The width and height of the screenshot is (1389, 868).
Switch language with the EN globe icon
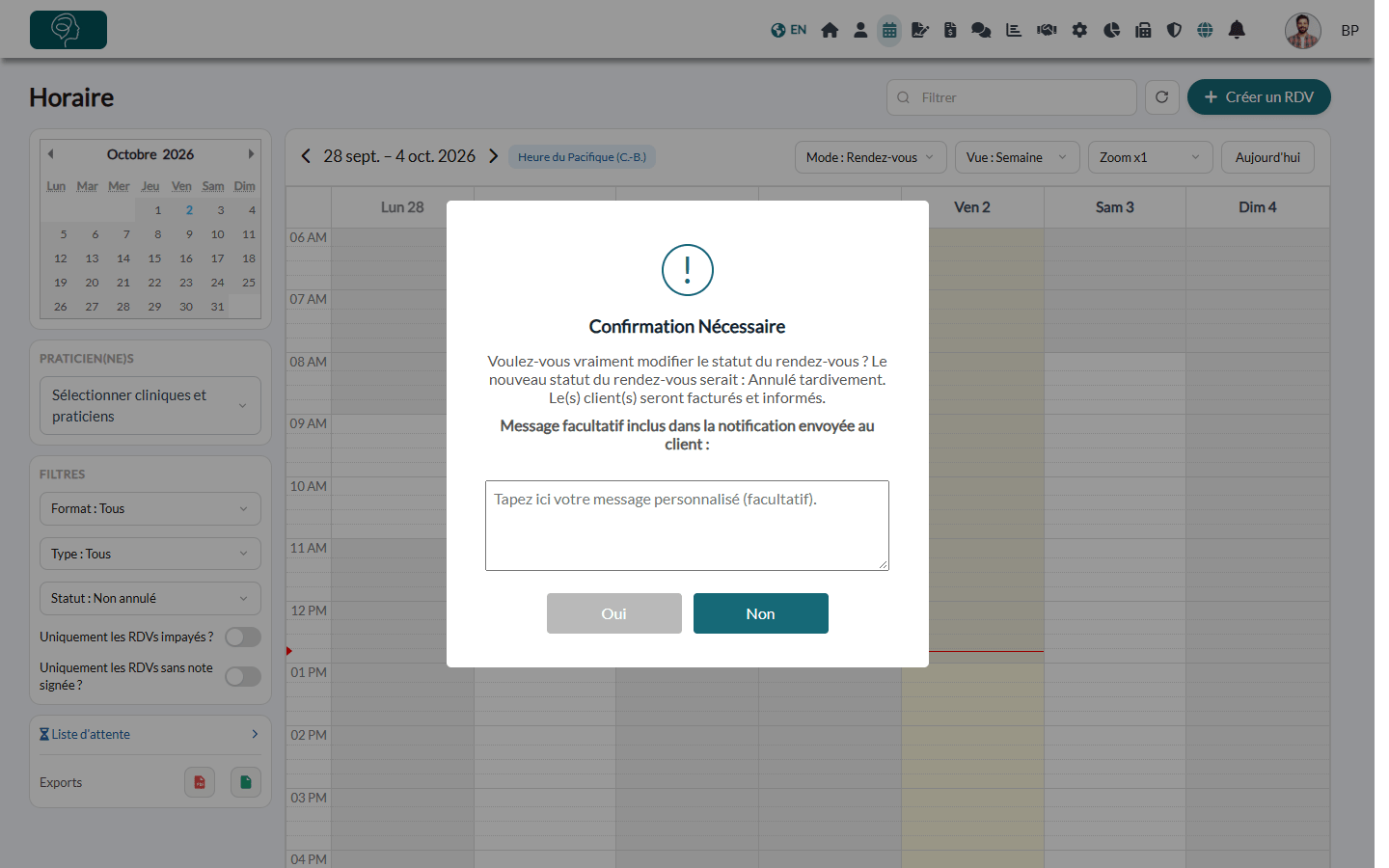pyautogui.click(x=788, y=30)
